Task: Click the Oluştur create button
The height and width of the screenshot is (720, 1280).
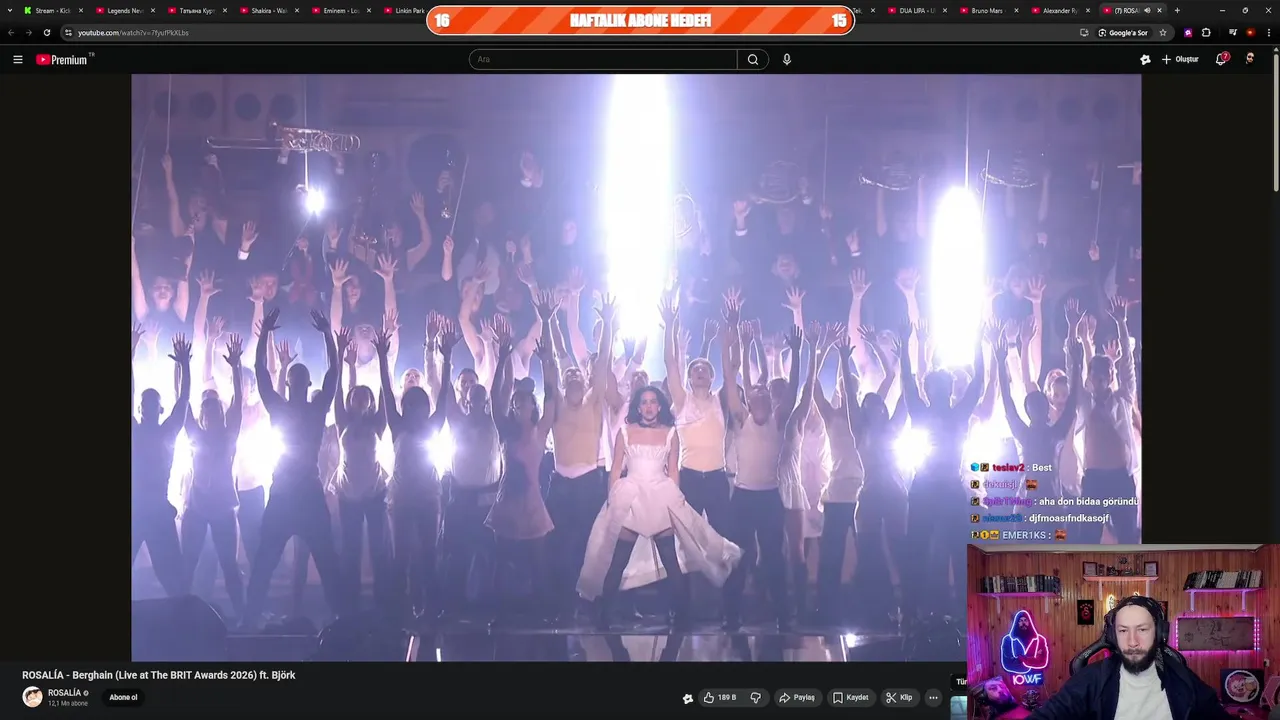Action: (x=1180, y=60)
